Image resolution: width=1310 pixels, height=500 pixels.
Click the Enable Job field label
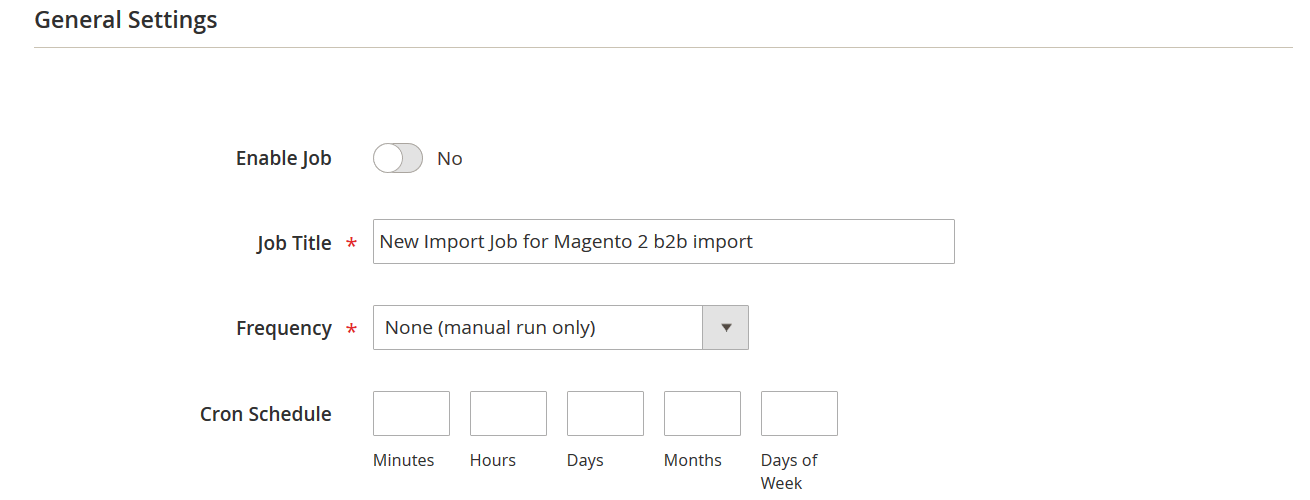[x=284, y=158]
